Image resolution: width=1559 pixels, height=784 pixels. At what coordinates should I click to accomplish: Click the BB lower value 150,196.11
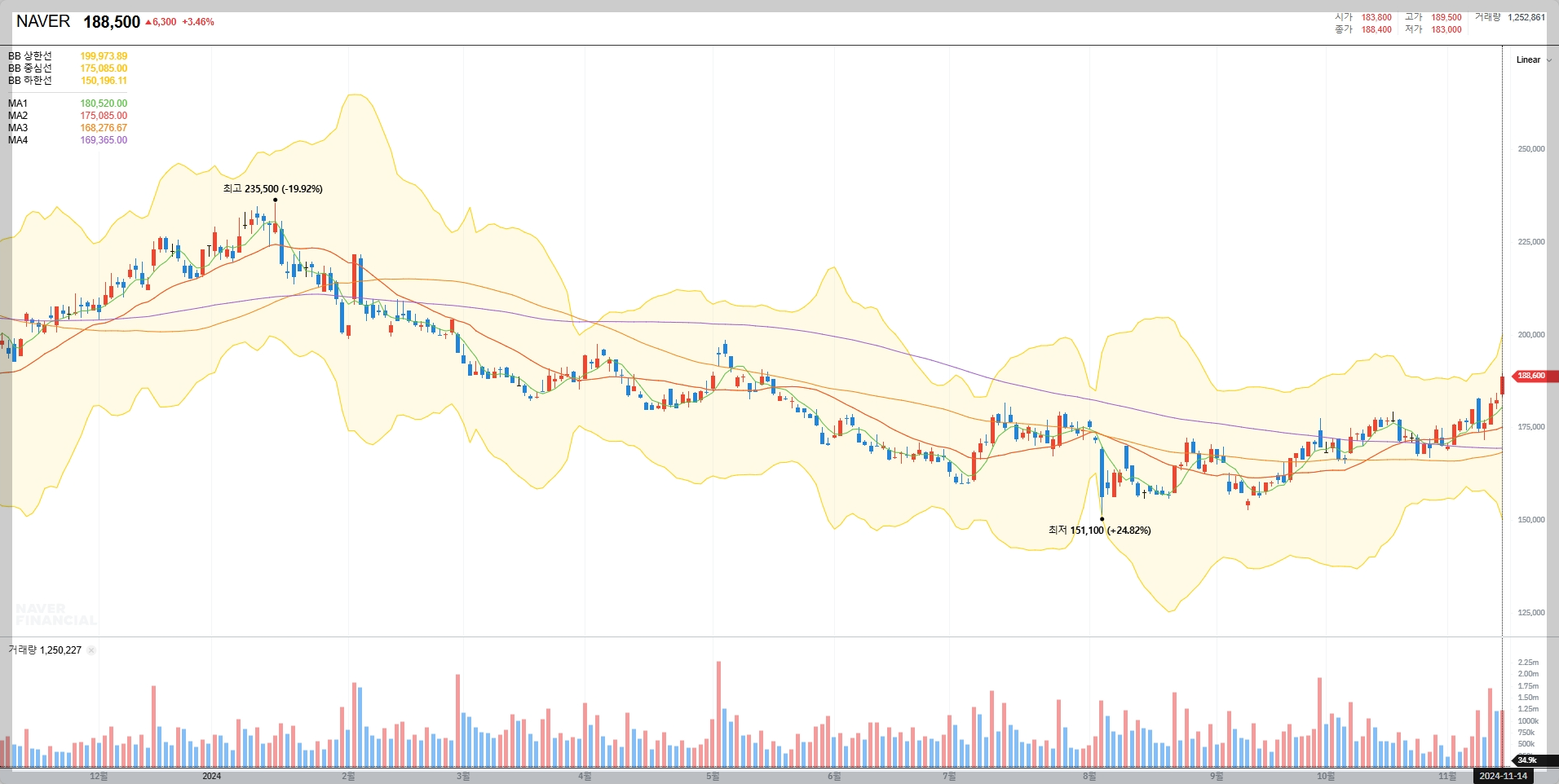tap(104, 81)
